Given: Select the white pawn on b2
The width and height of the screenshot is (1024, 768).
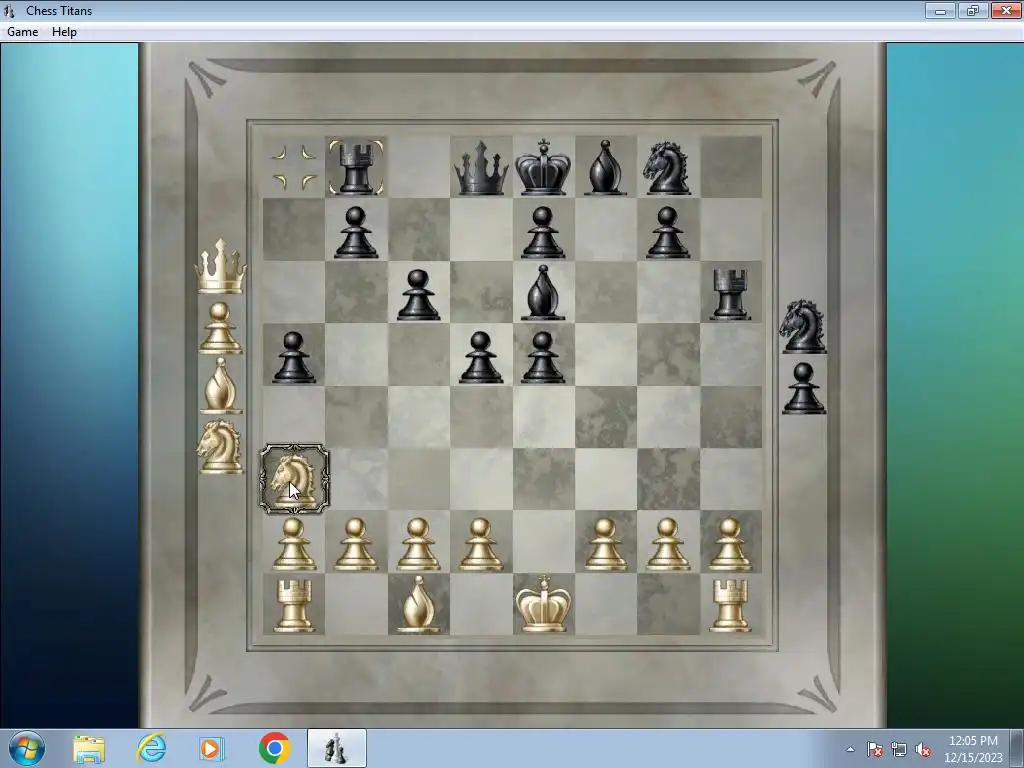Looking at the screenshot, I should coord(356,545).
